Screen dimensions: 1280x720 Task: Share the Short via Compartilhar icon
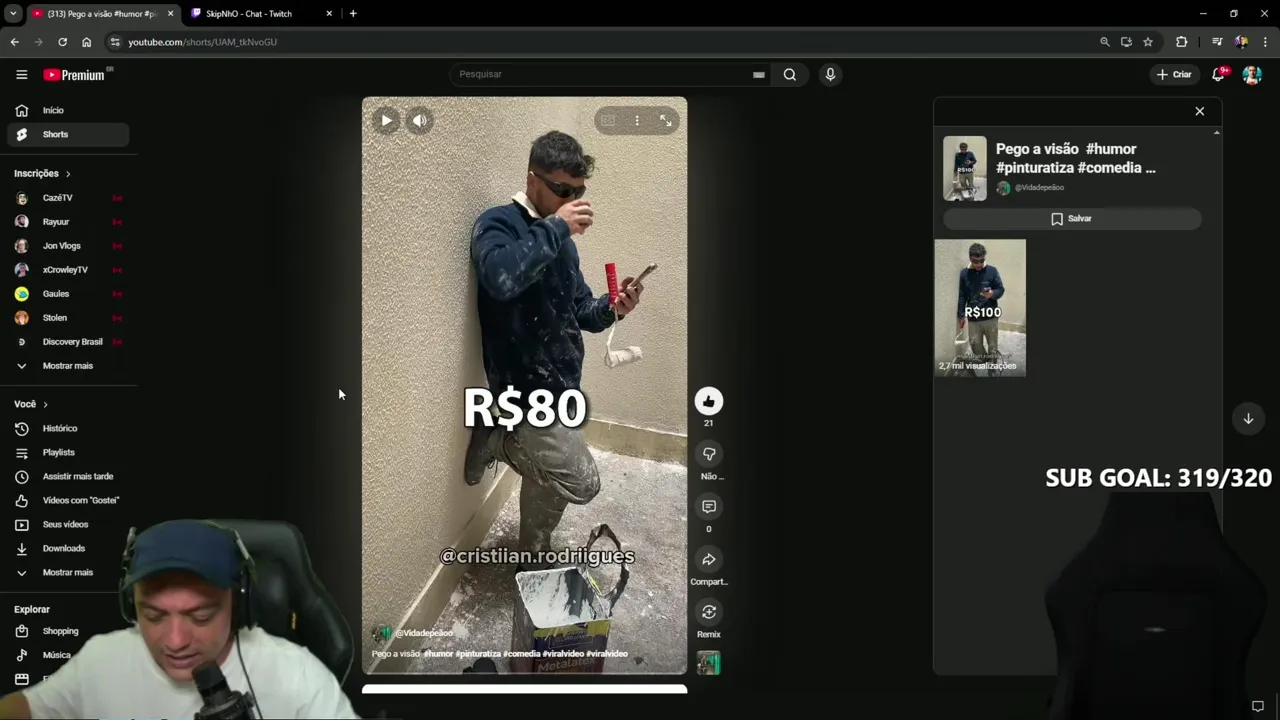(708, 560)
